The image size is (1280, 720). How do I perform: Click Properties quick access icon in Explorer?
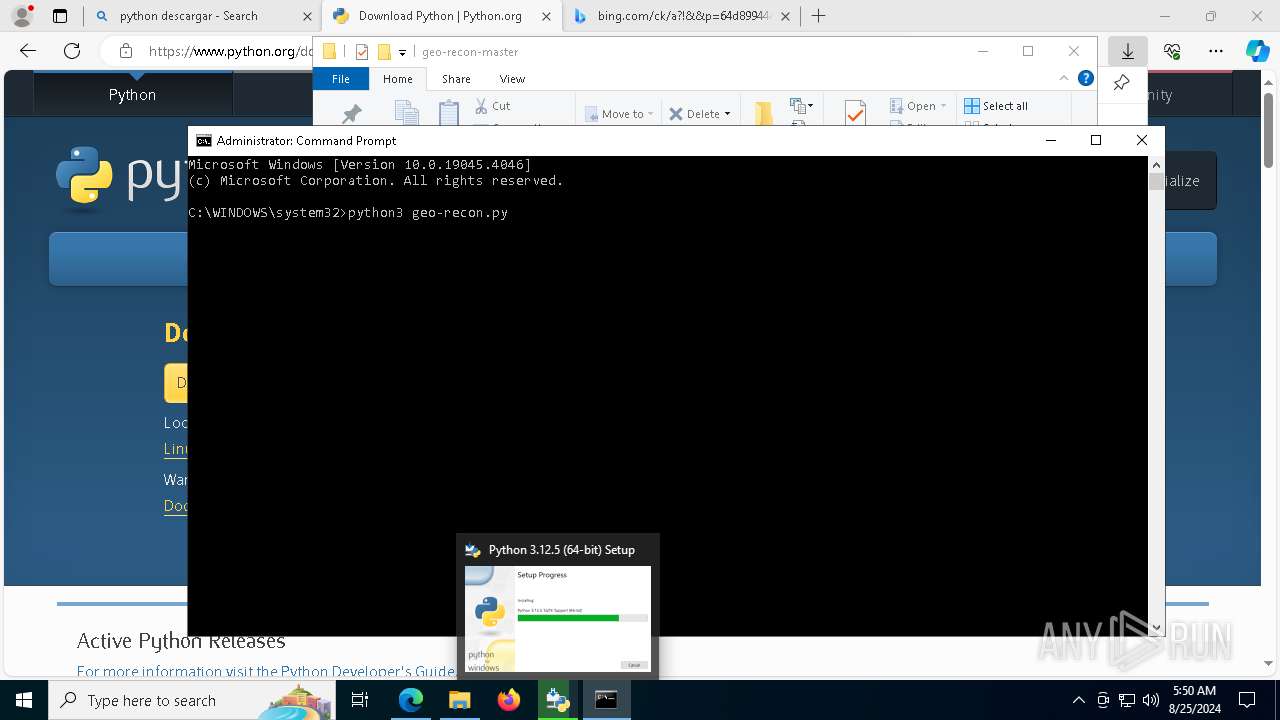pyautogui.click(x=362, y=52)
